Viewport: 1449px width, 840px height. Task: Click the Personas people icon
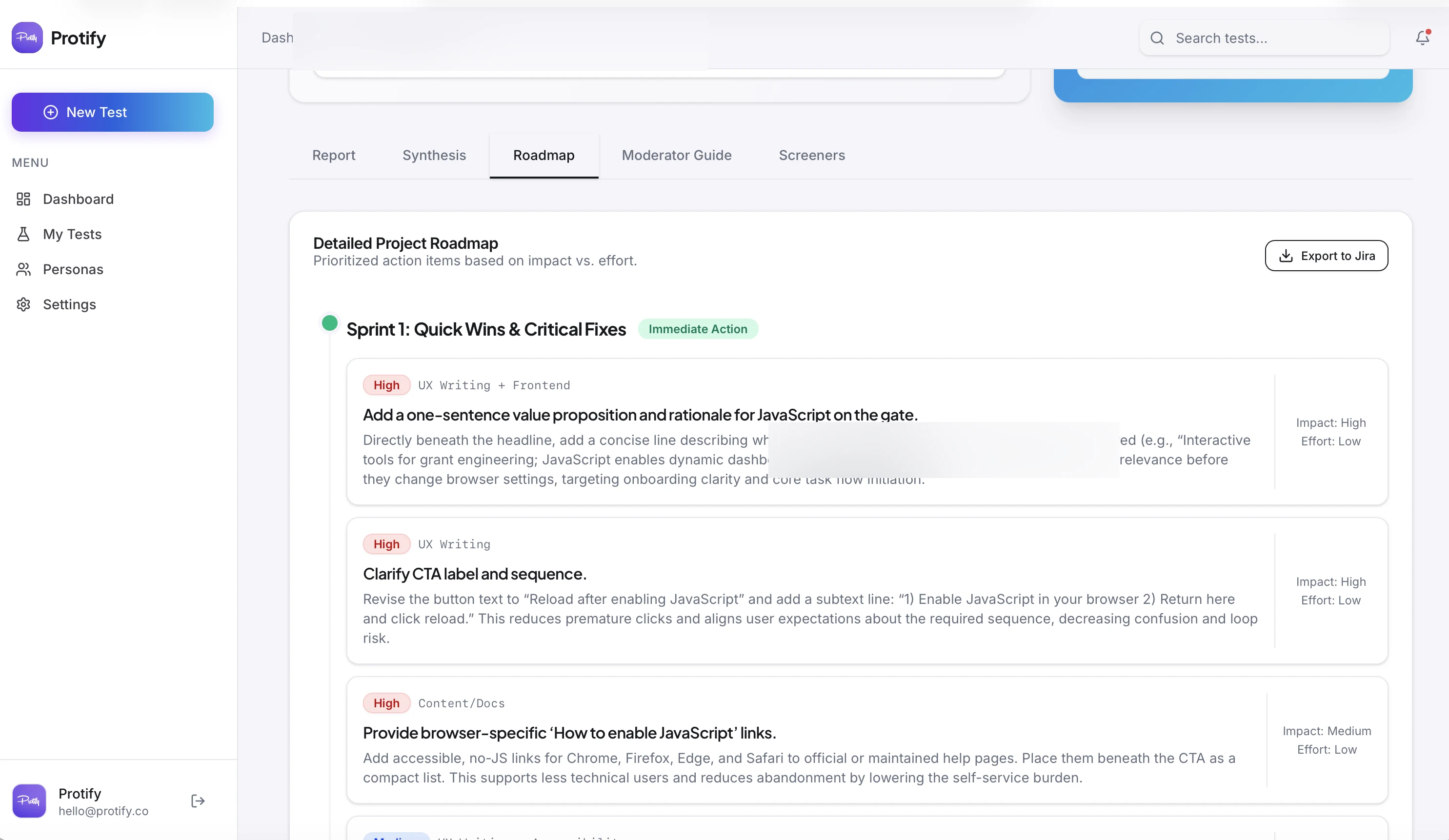coord(23,269)
